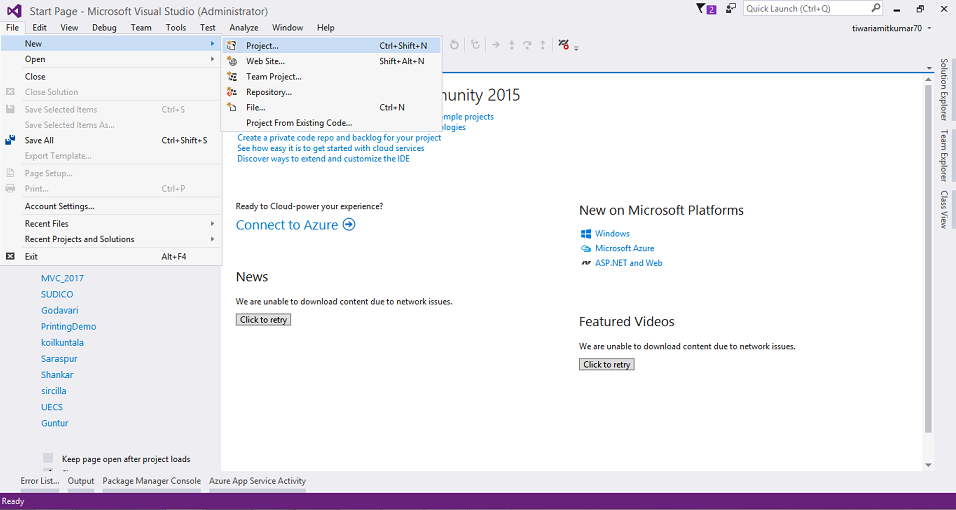The width and height of the screenshot is (956, 510).
Task: Choose Close in the File menu
Action: (x=110, y=76)
